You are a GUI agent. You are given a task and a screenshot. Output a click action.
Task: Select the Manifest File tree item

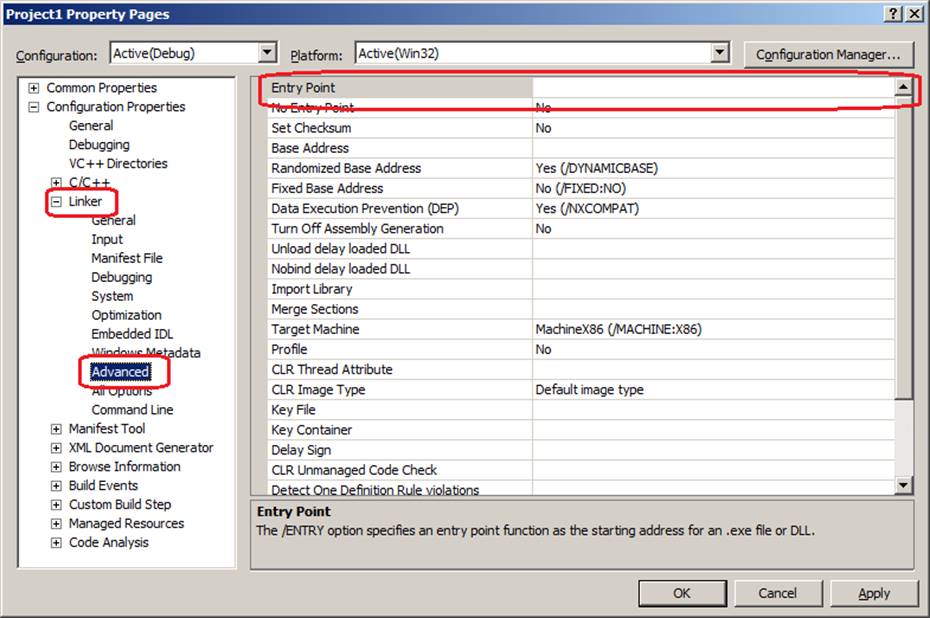[x=127, y=258]
